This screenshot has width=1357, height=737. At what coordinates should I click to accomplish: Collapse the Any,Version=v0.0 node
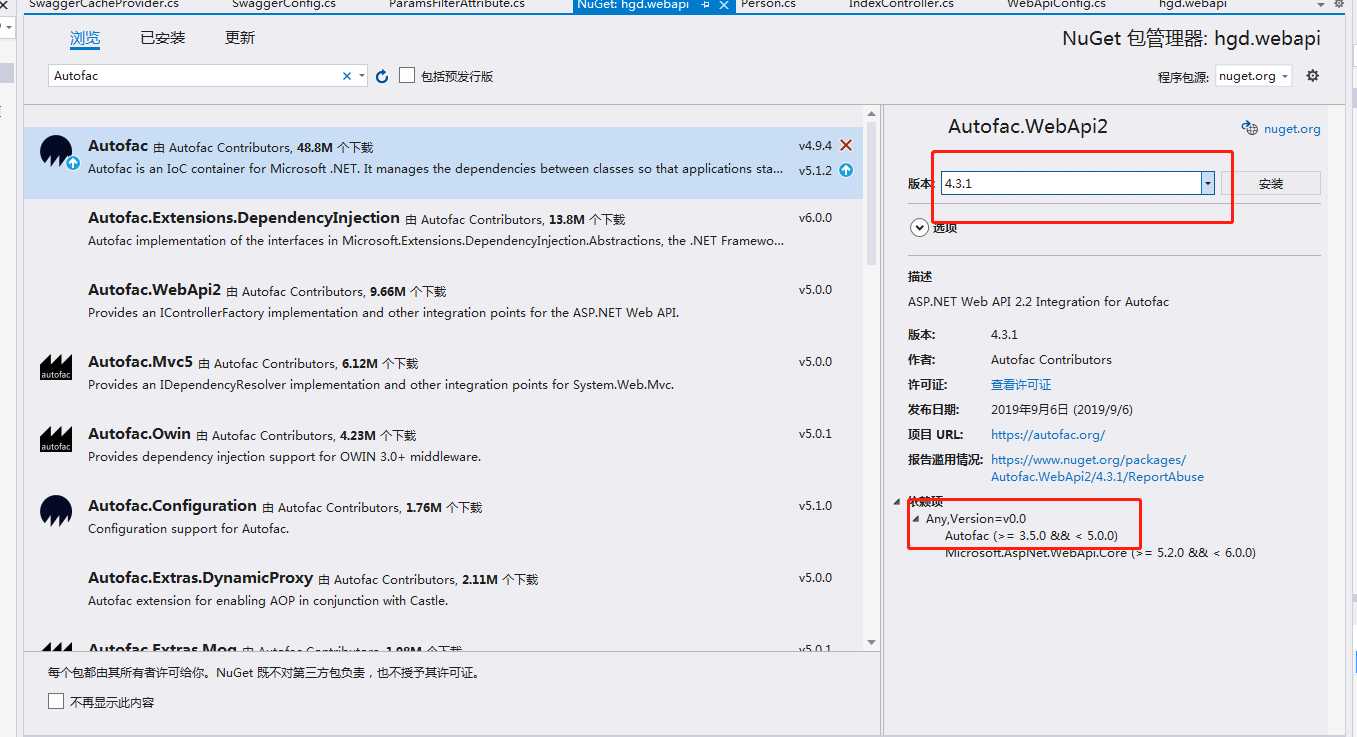(916, 519)
